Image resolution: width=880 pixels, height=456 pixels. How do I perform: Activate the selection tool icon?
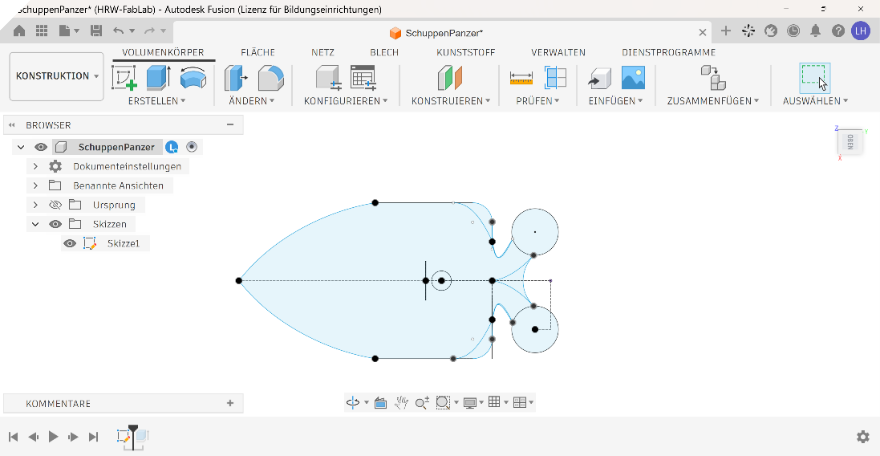(x=814, y=77)
